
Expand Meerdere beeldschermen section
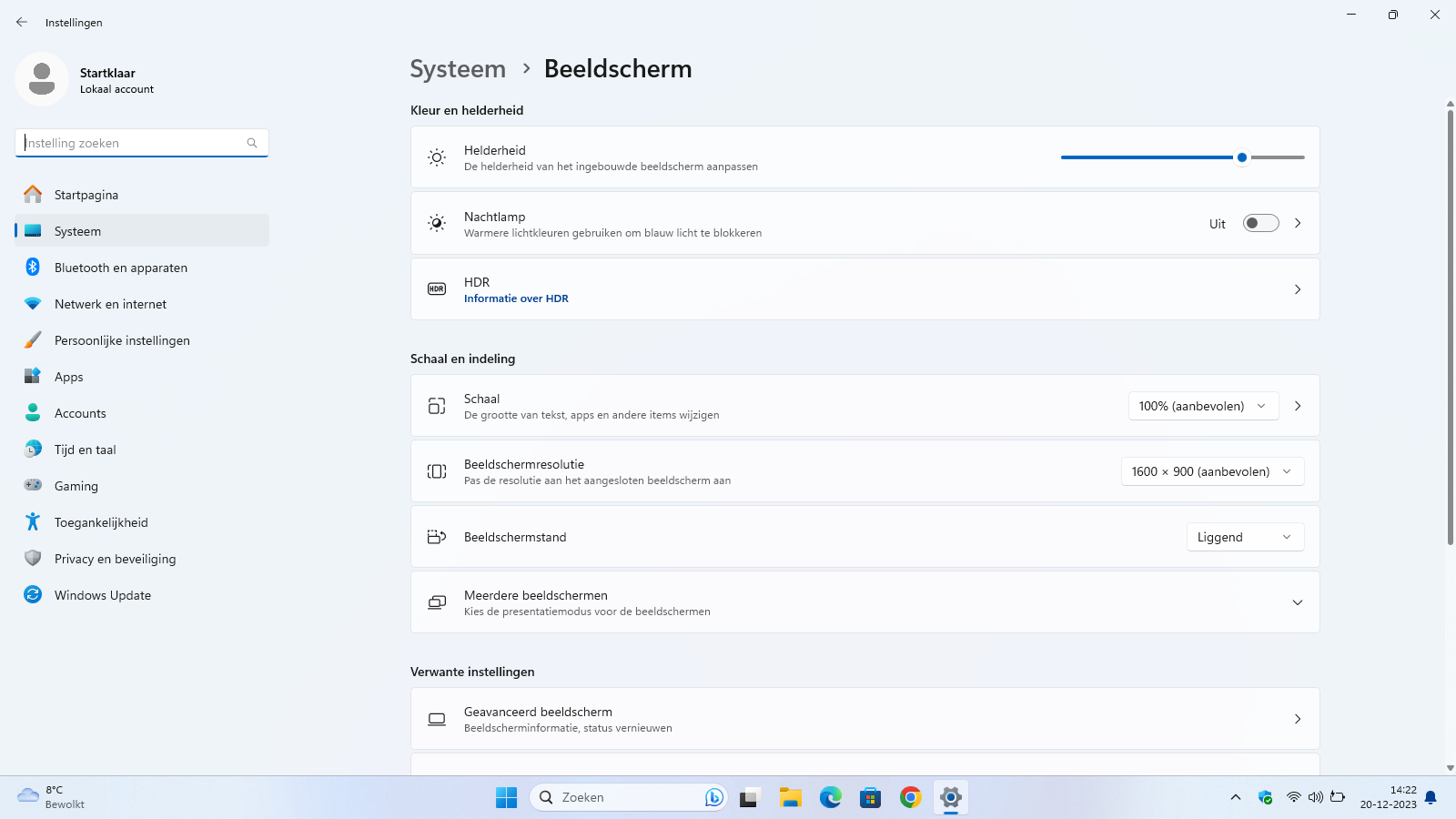pyautogui.click(x=1297, y=602)
